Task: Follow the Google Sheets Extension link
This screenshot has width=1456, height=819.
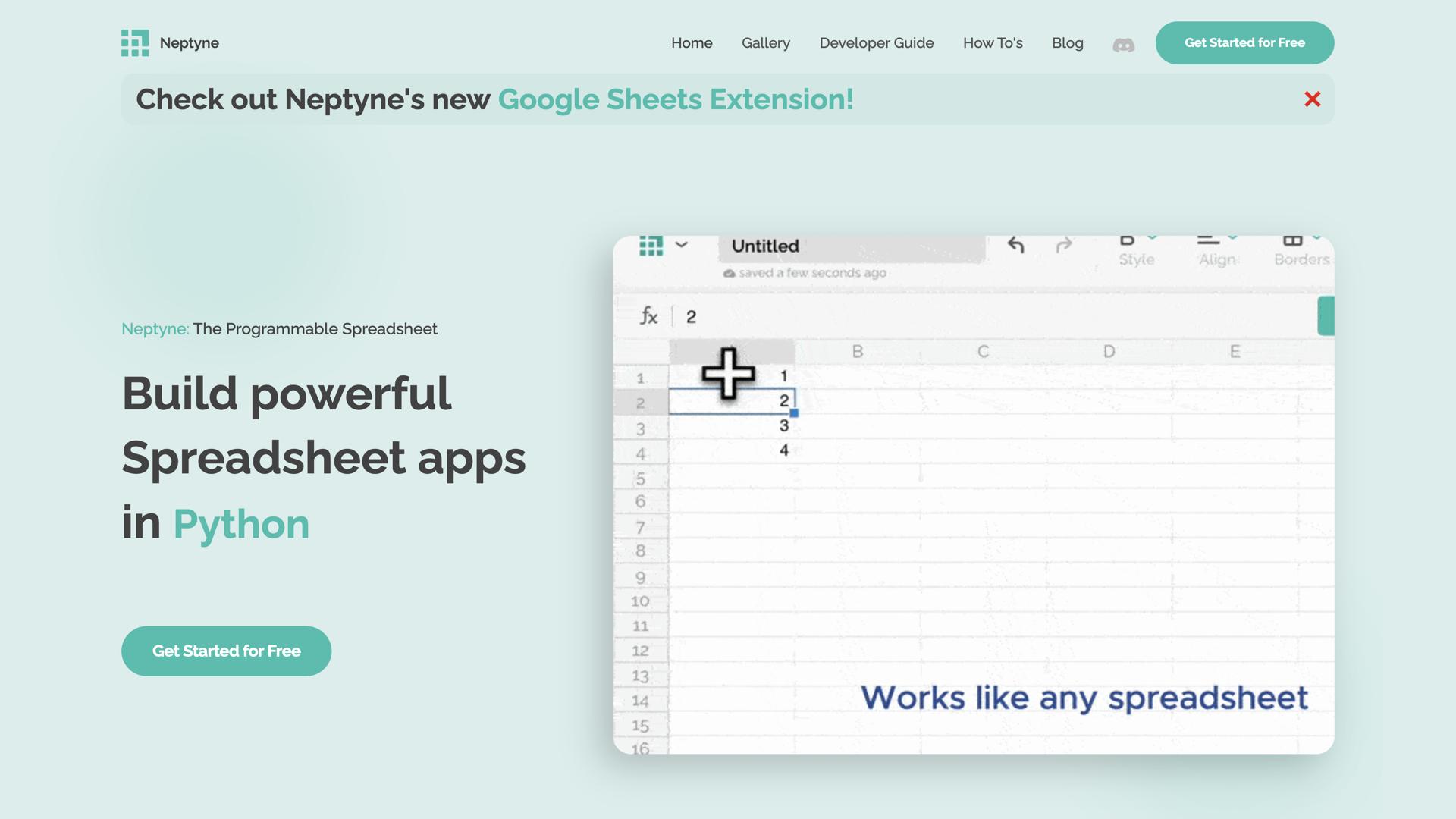Action: (x=675, y=99)
